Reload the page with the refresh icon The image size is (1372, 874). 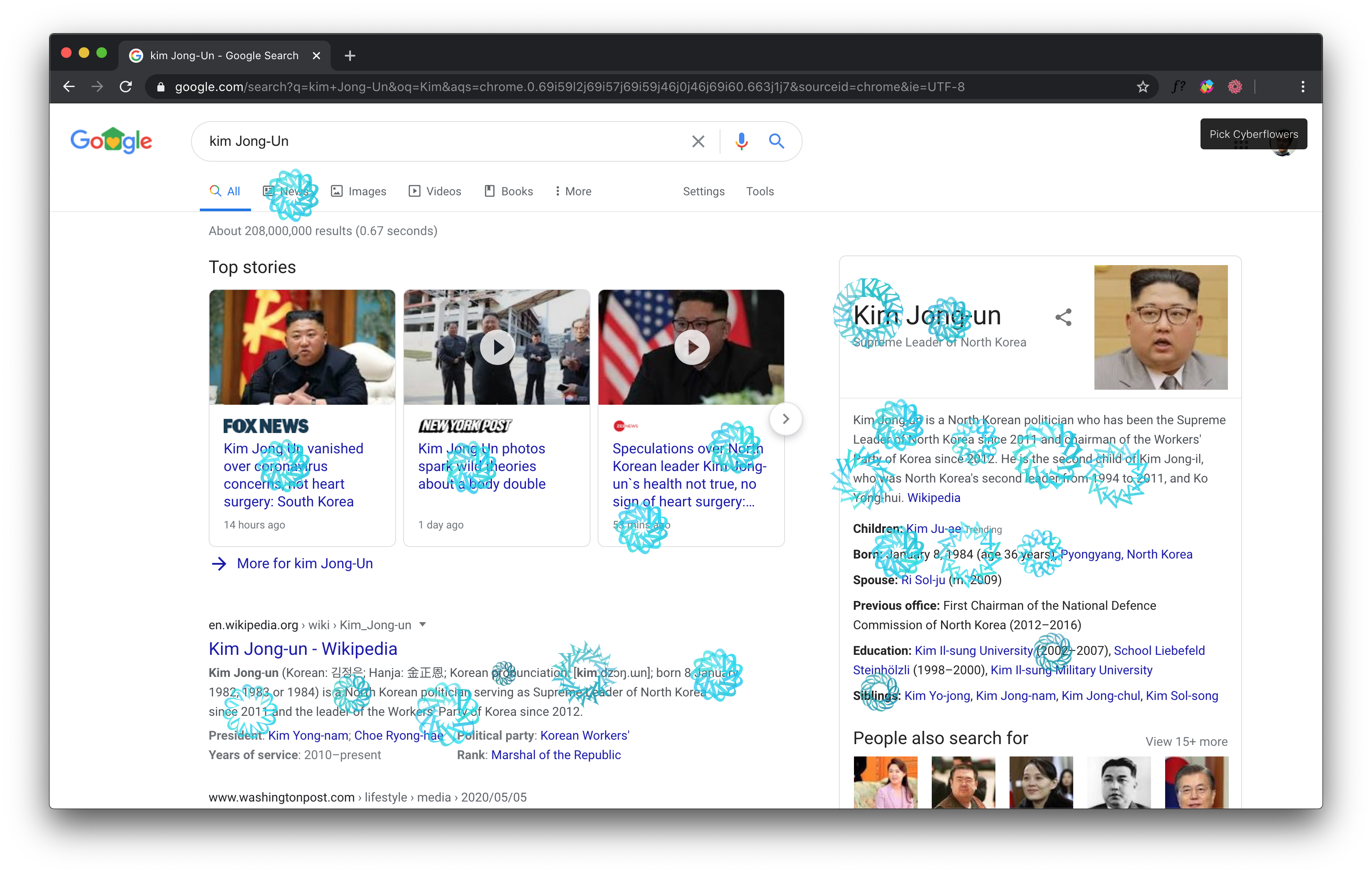pyautogui.click(x=126, y=87)
